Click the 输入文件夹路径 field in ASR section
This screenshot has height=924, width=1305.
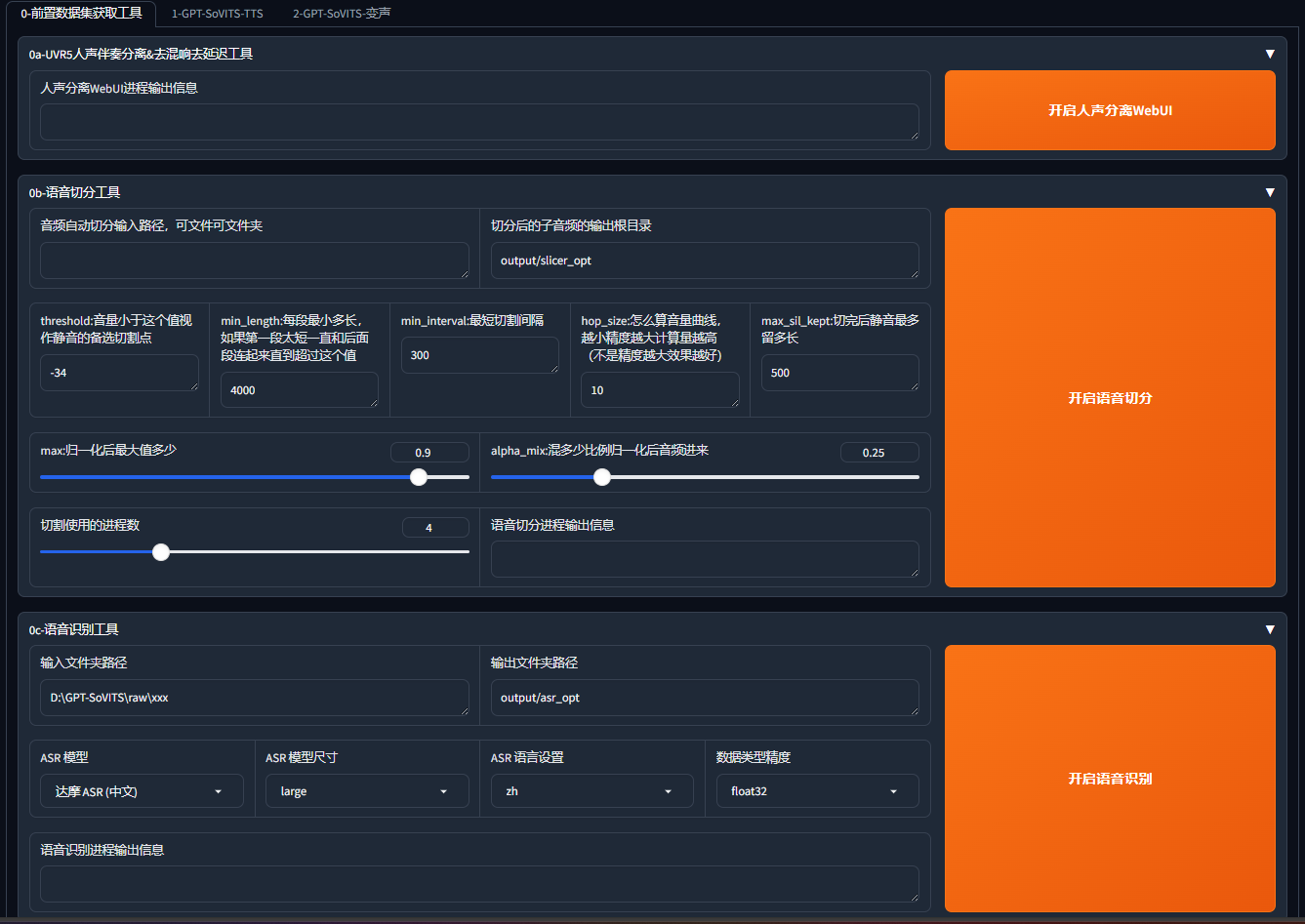coord(254,698)
